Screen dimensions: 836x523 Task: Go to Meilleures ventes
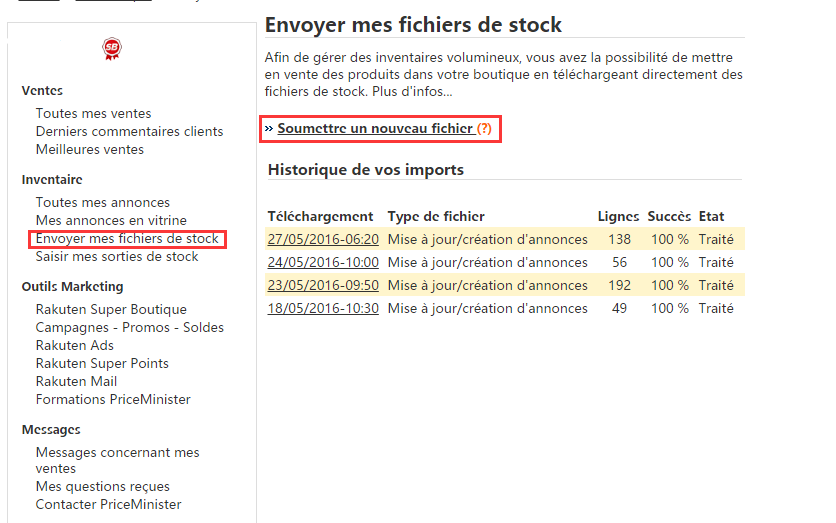(89, 150)
